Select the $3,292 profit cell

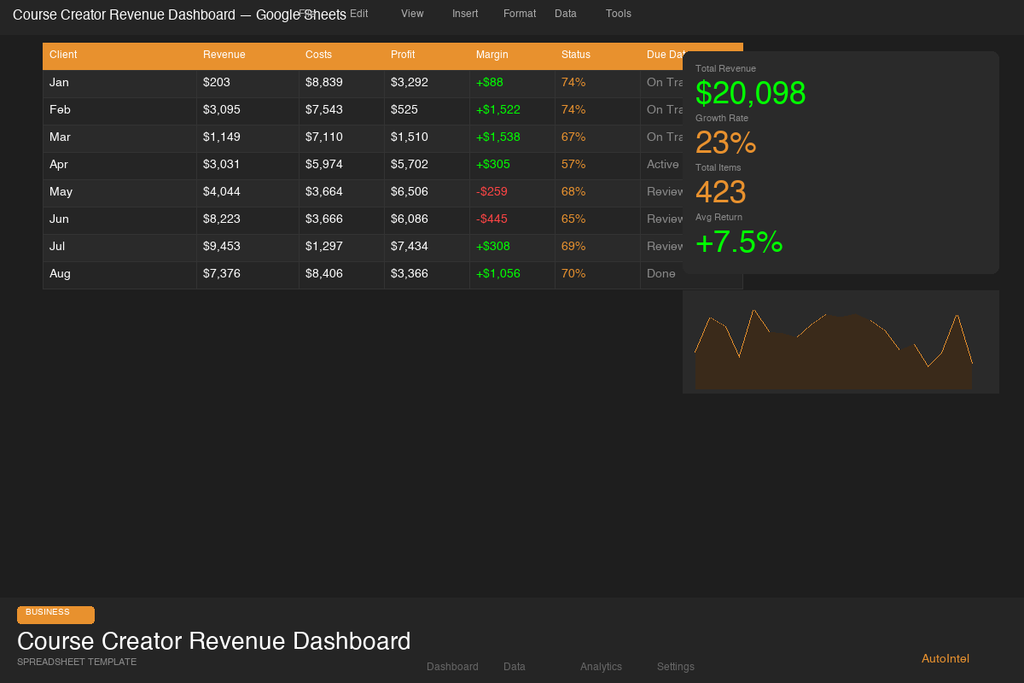click(427, 83)
